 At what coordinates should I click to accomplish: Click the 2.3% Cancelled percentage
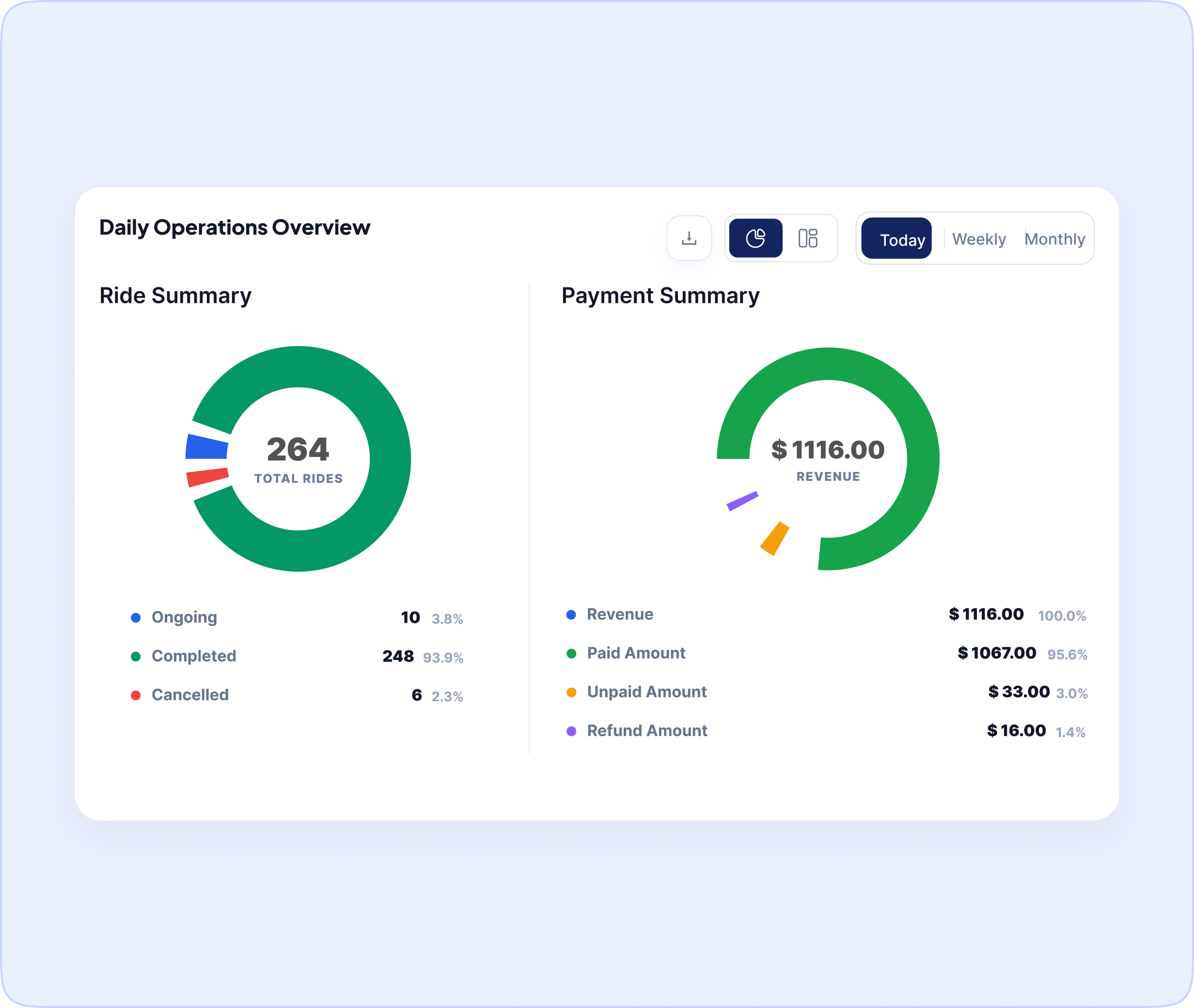[447, 696]
